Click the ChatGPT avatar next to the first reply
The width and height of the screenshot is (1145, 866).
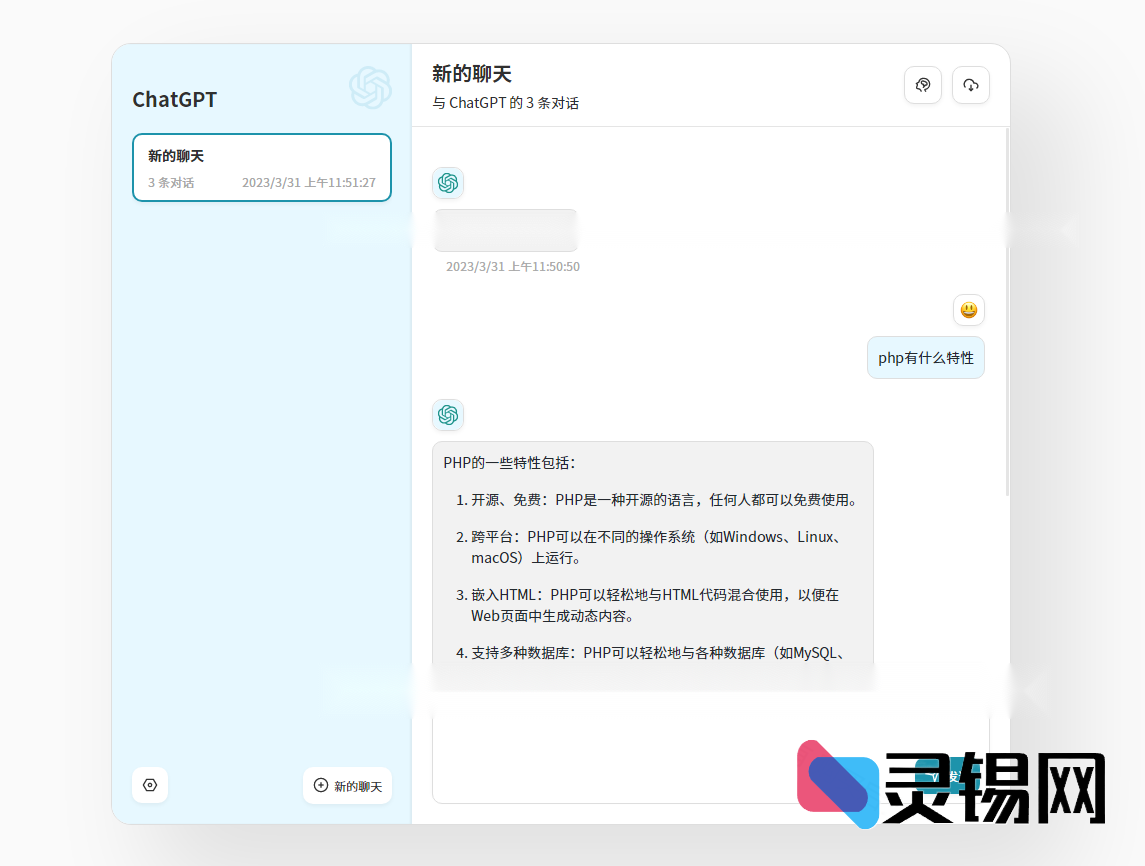[x=447, y=183]
